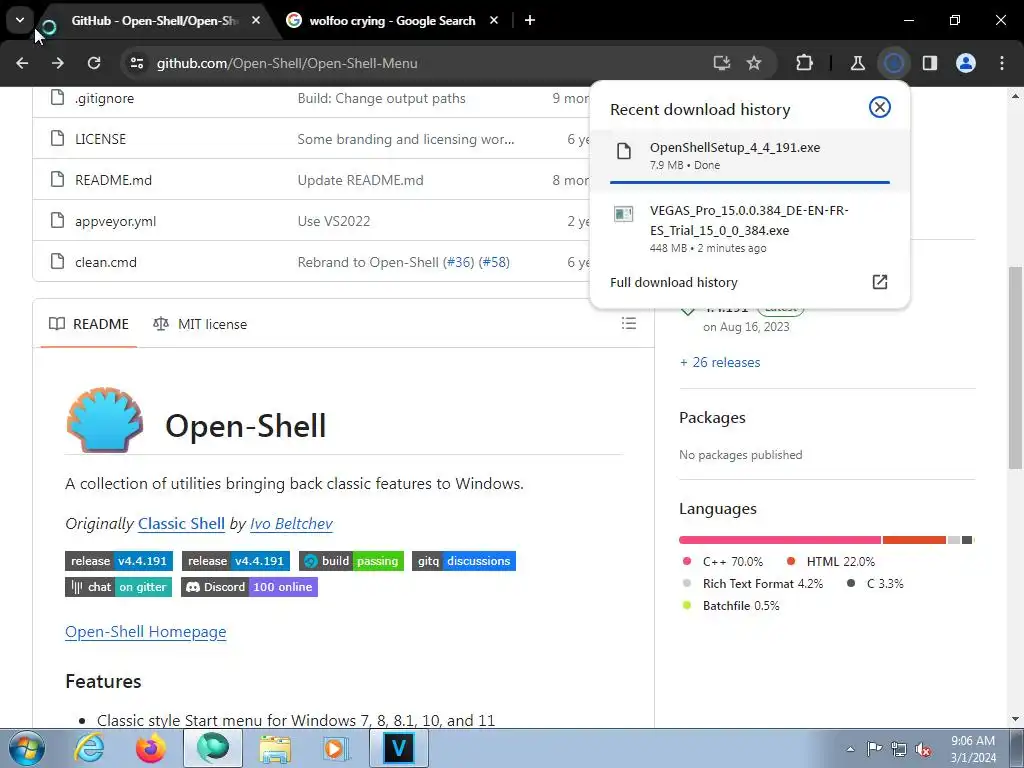Viewport: 1024px width, 768px height.
Task: Click the VEGAS Pro download file icon
Action: (624, 214)
